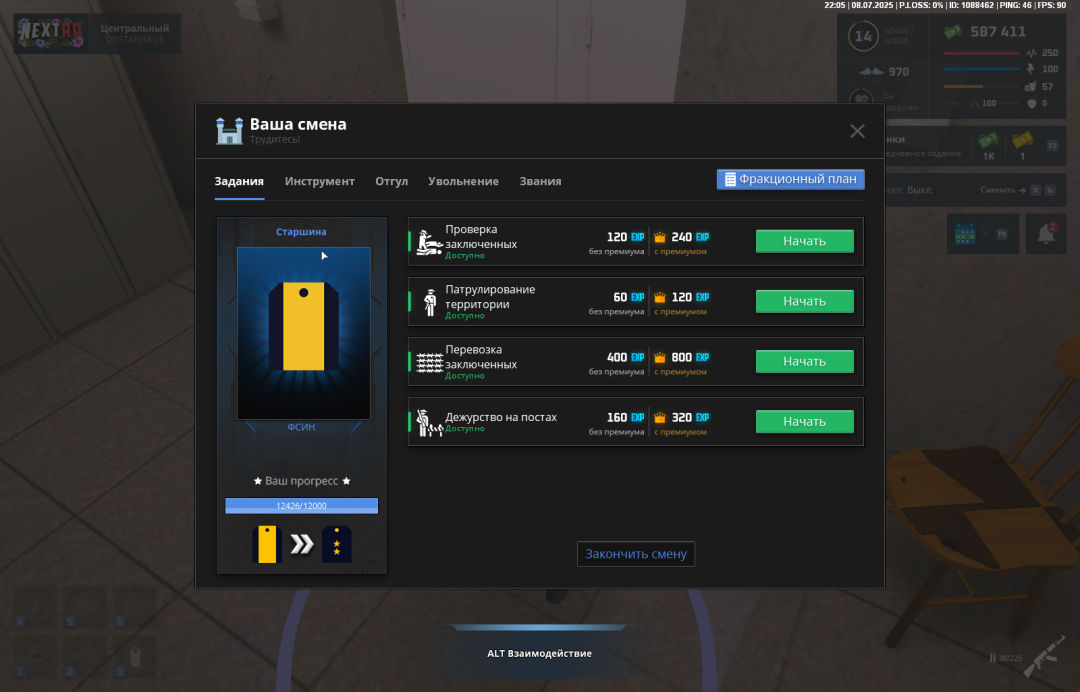Click the 587 411 money balance
This screenshot has height=692, width=1080.
coord(998,32)
